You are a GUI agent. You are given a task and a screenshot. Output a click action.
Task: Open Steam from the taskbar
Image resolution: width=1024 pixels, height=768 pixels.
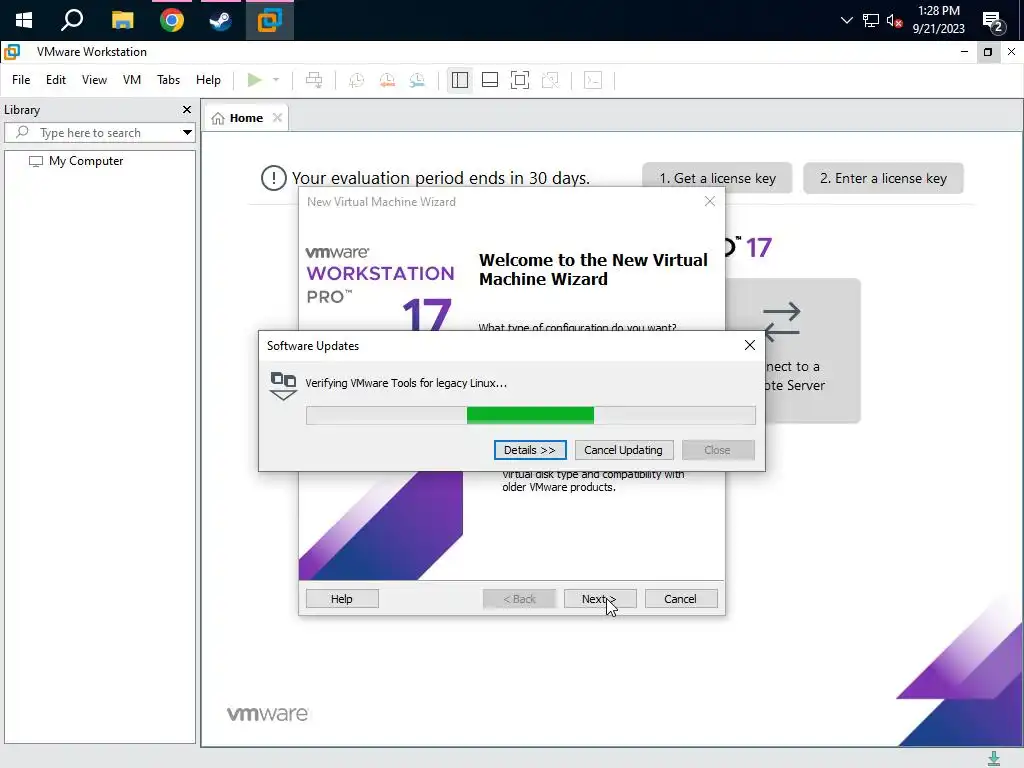click(x=220, y=20)
